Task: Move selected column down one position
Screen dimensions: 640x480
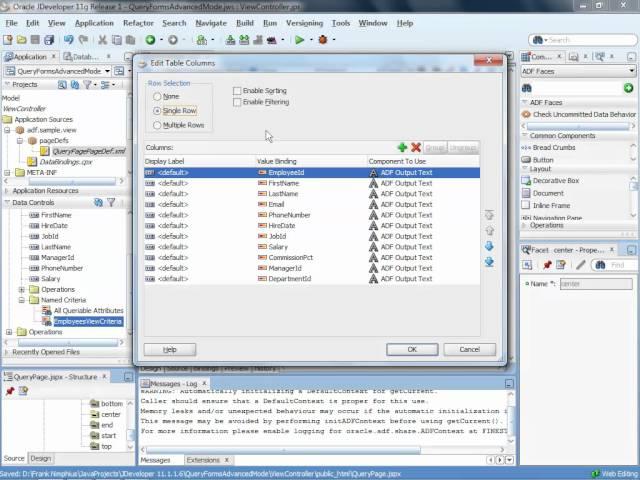Action: click(489, 246)
